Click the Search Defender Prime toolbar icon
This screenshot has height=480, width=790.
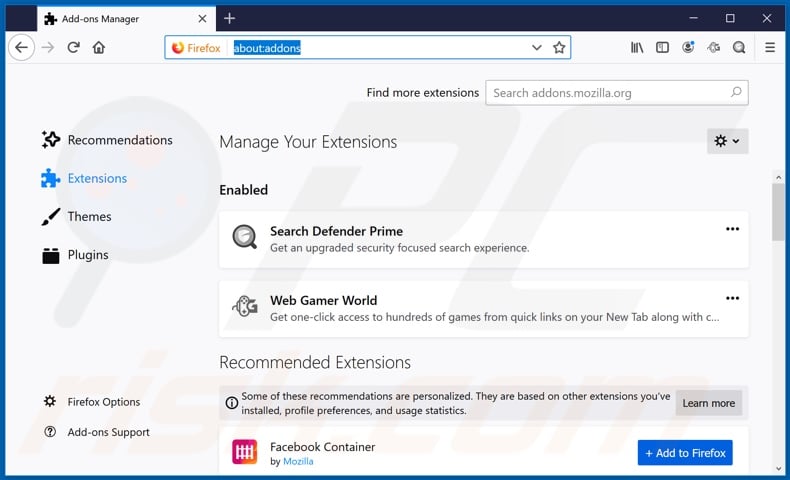point(739,47)
